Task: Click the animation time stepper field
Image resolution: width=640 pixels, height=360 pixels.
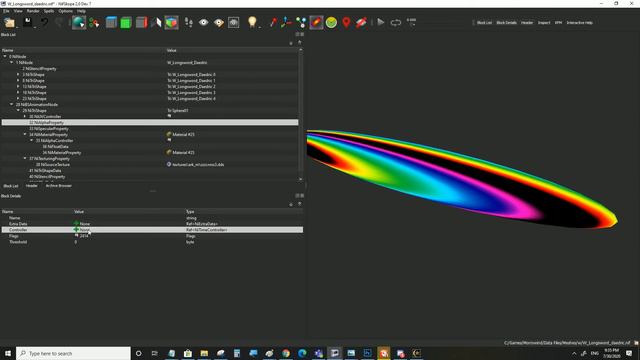Action: point(411,22)
